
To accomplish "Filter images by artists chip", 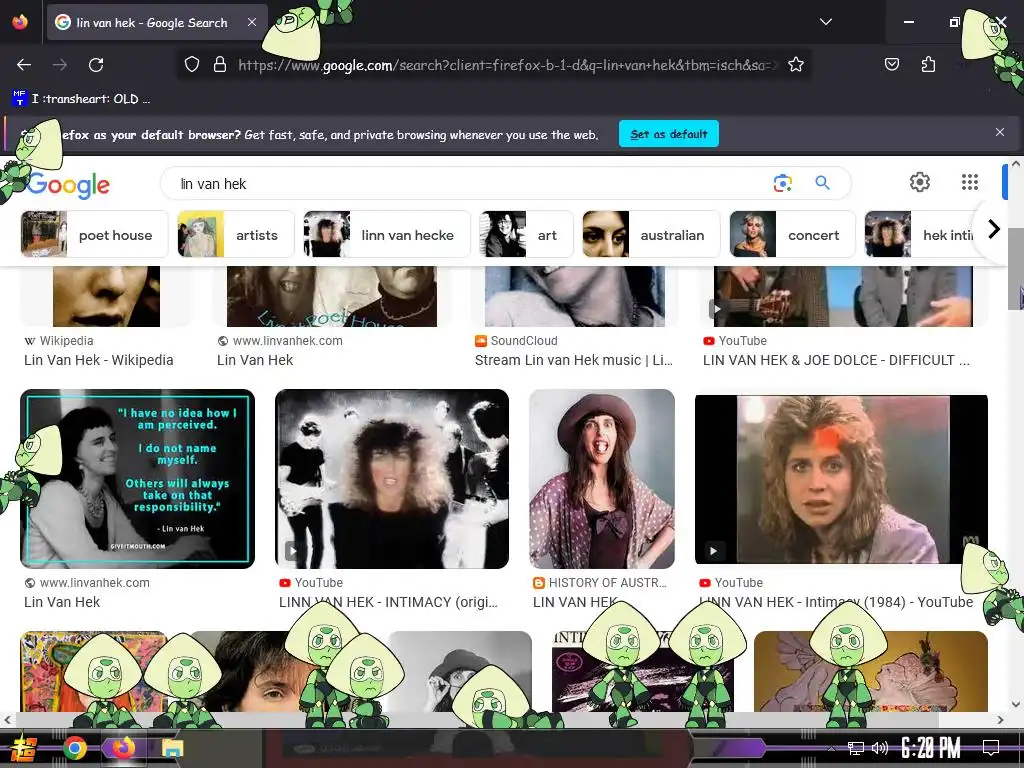I will (x=236, y=234).
